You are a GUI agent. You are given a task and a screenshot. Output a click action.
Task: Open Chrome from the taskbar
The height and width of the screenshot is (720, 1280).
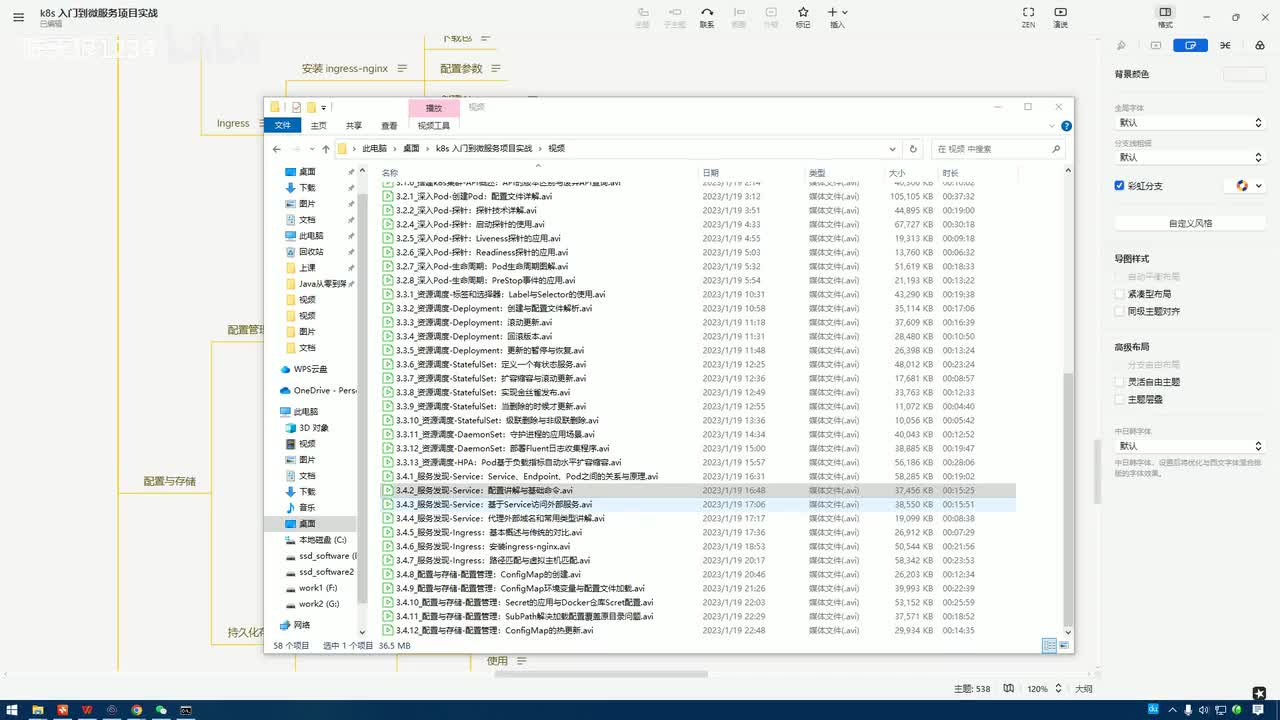click(x=137, y=710)
